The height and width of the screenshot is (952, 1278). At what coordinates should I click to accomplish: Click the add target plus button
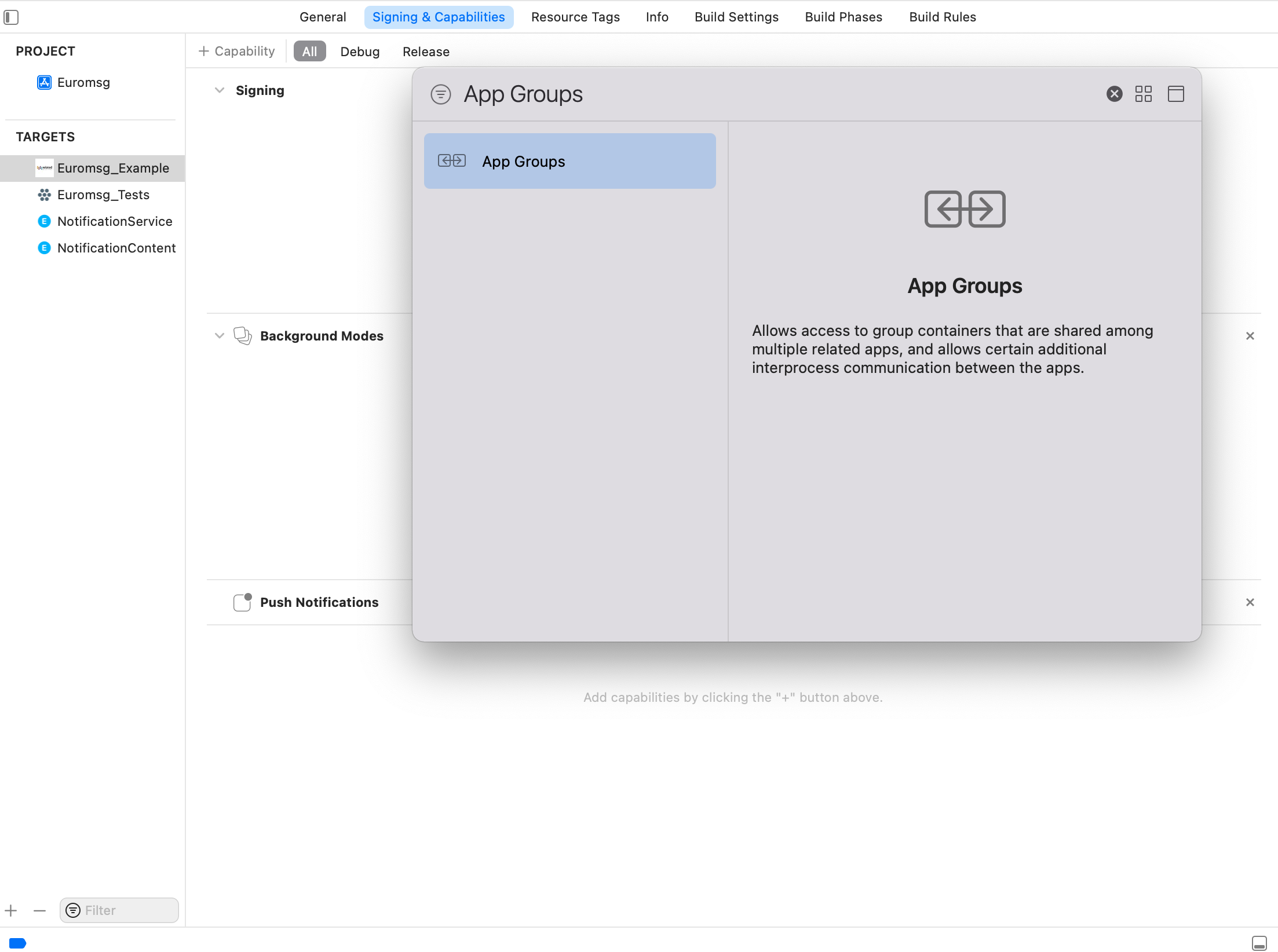tap(11, 910)
